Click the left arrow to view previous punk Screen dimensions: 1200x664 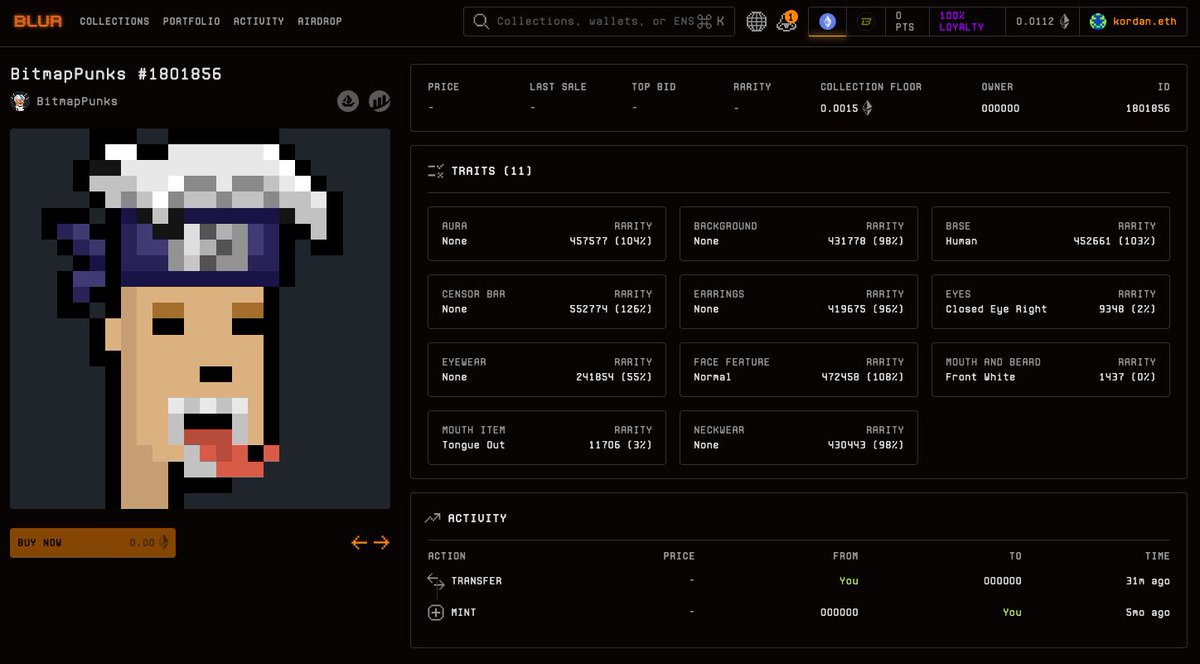[357, 542]
